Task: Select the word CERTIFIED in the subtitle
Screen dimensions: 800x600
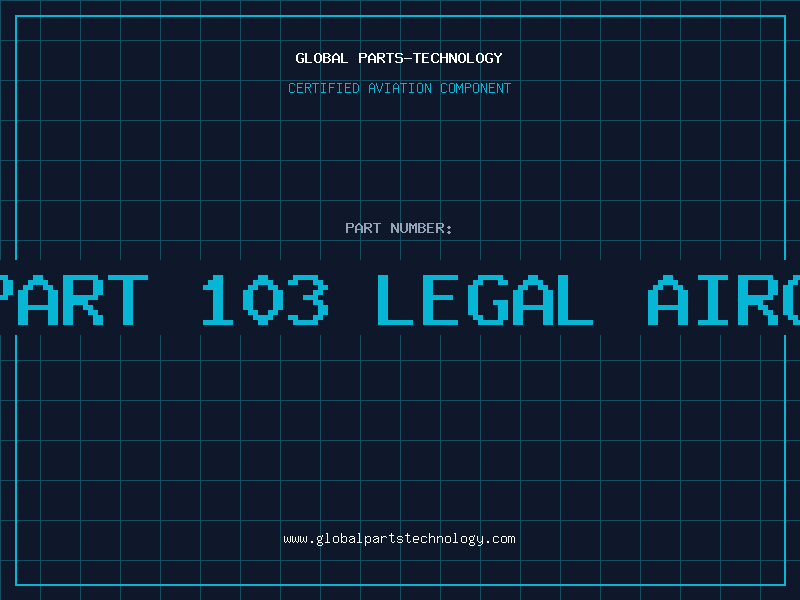Action: pos(324,88)
